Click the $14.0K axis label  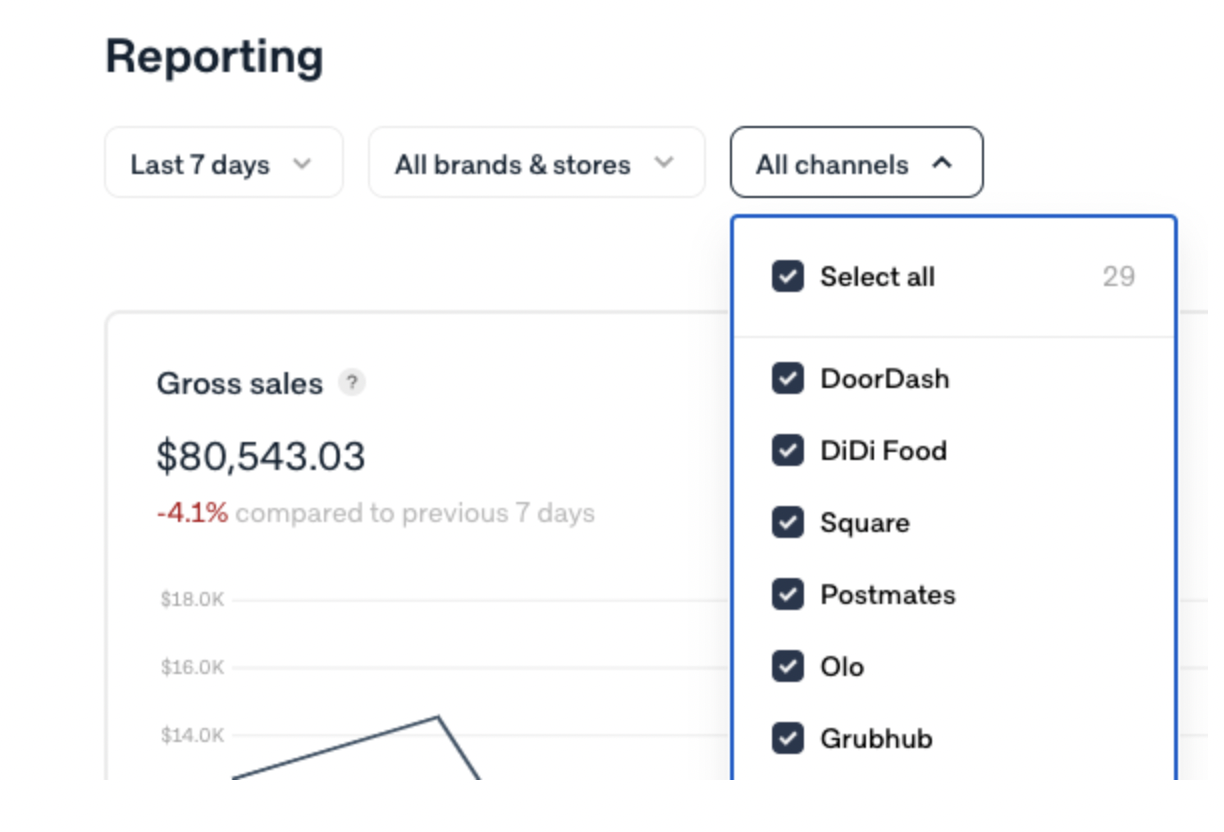point(192,735)
